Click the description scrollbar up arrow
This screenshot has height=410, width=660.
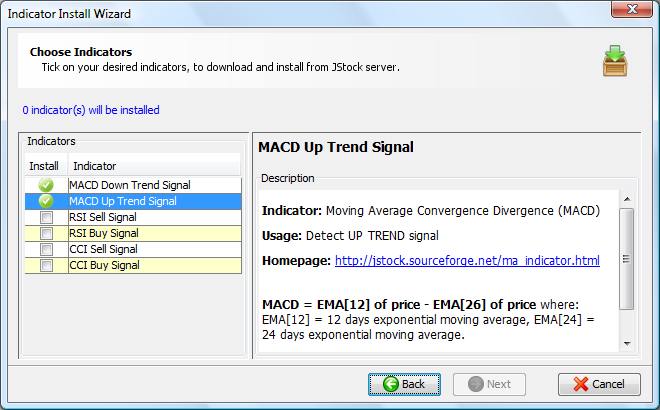click(x=627, y=199)
